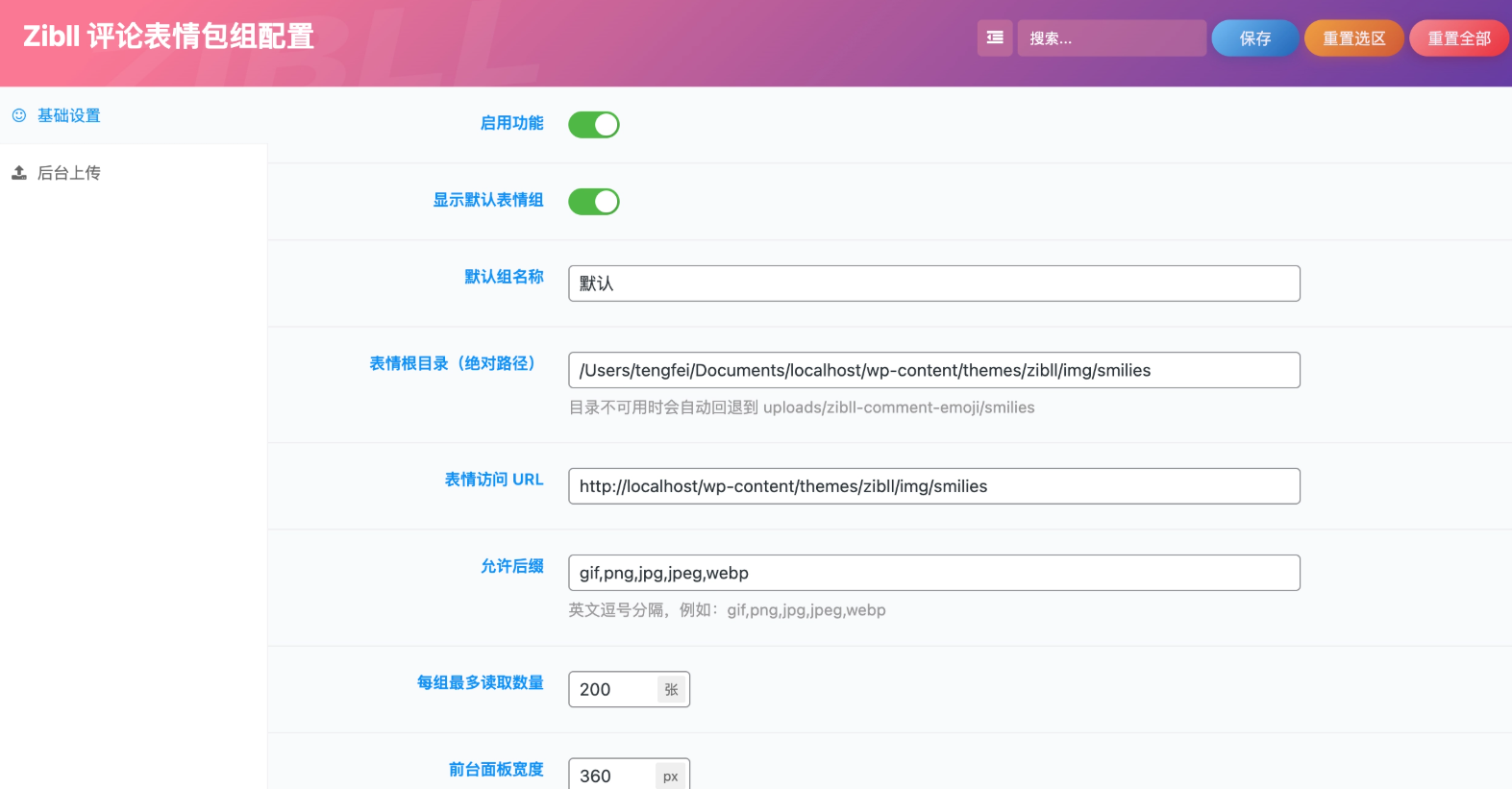Image resolution: width=1512 pixels, height=789 pixels.
Task: Click the orange 重置选区 button
Action: tap(1353, 38)
